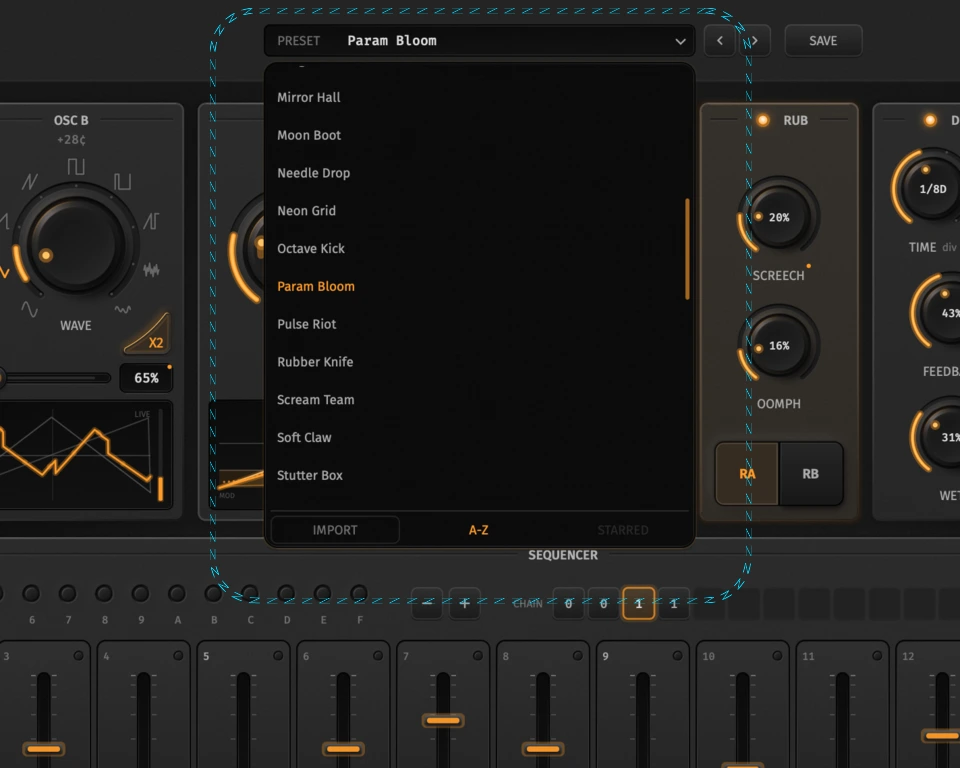Select the wobbly irregular wave icon near X2
This screenshot has height=768, width=960.
click(x=122, y=309)
